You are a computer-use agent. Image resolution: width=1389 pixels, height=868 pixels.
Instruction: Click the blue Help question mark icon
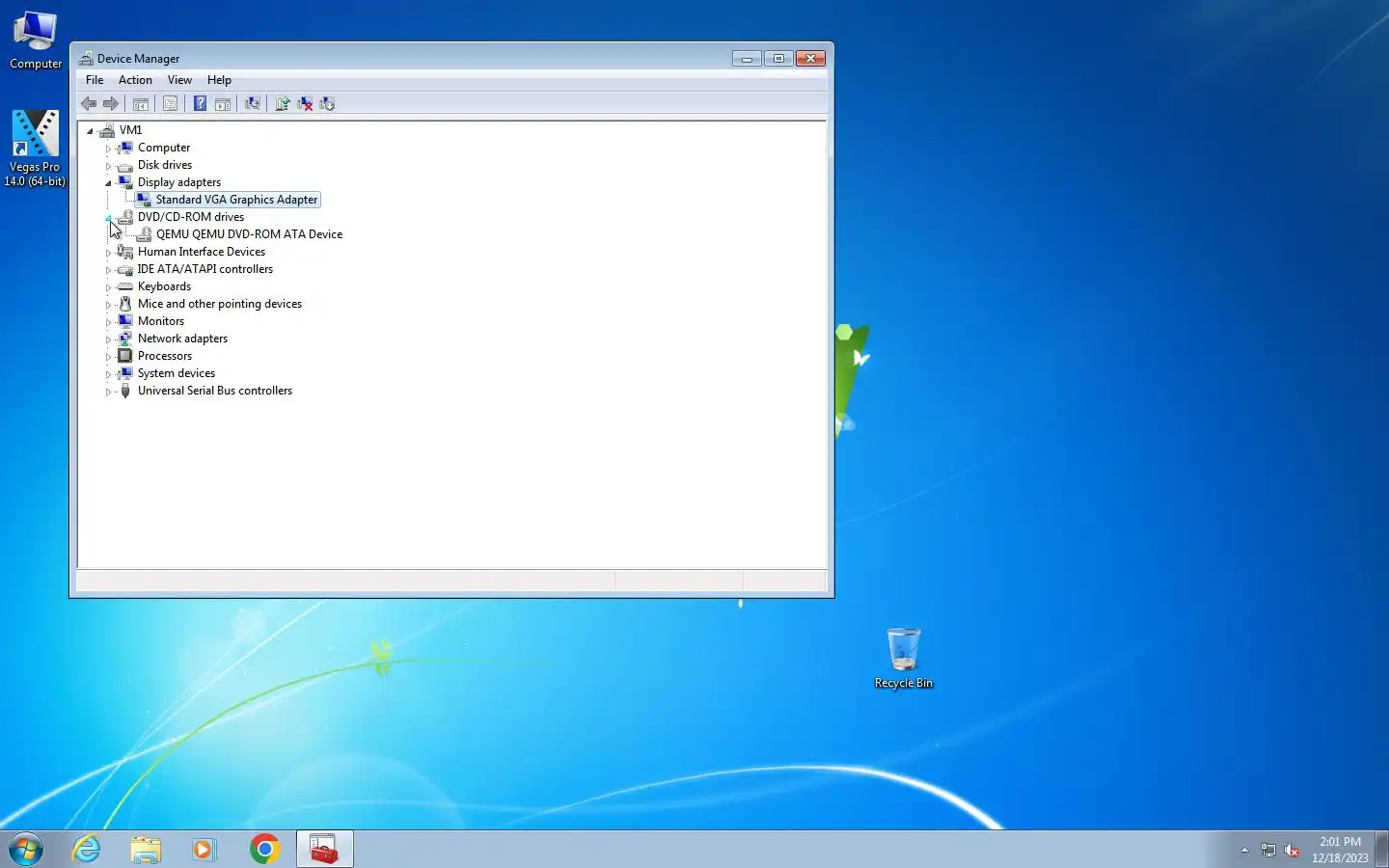(200, 104)
